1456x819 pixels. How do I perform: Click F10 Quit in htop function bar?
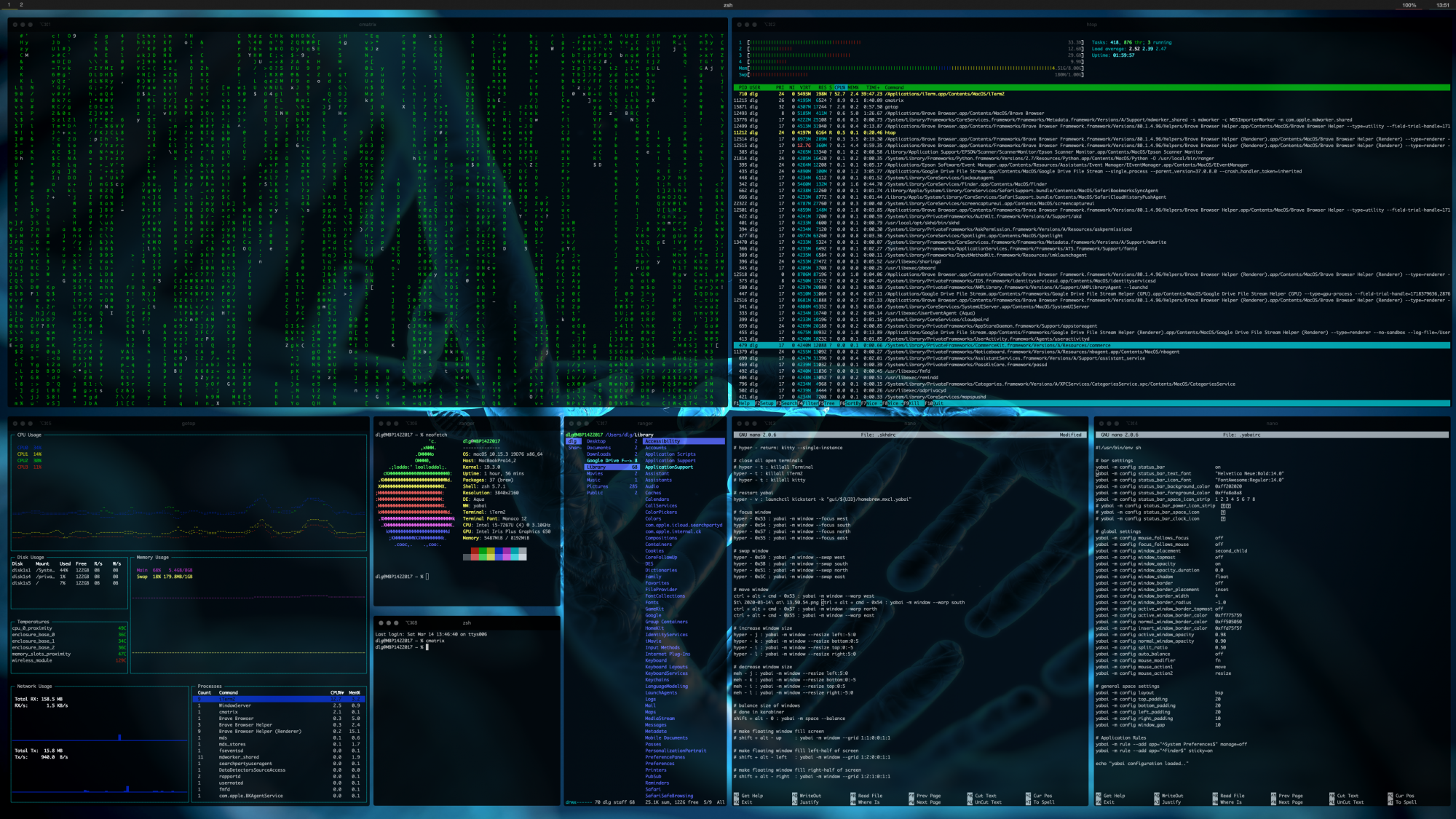[x=936, y=403]
